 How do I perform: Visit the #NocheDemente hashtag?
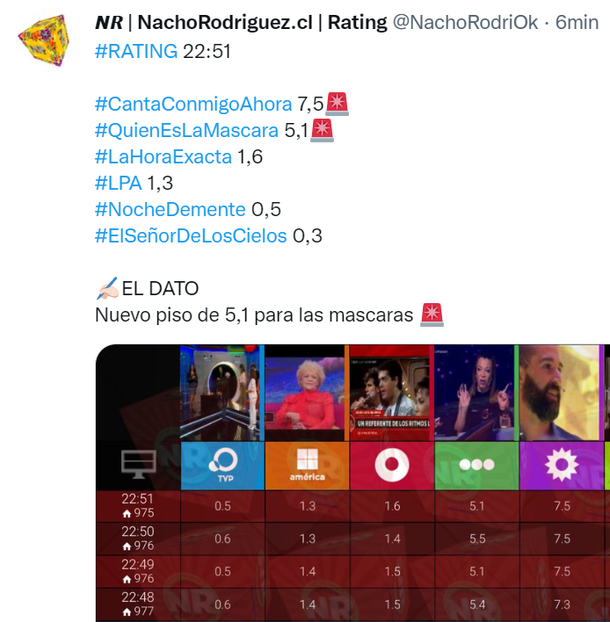(170, 209)
